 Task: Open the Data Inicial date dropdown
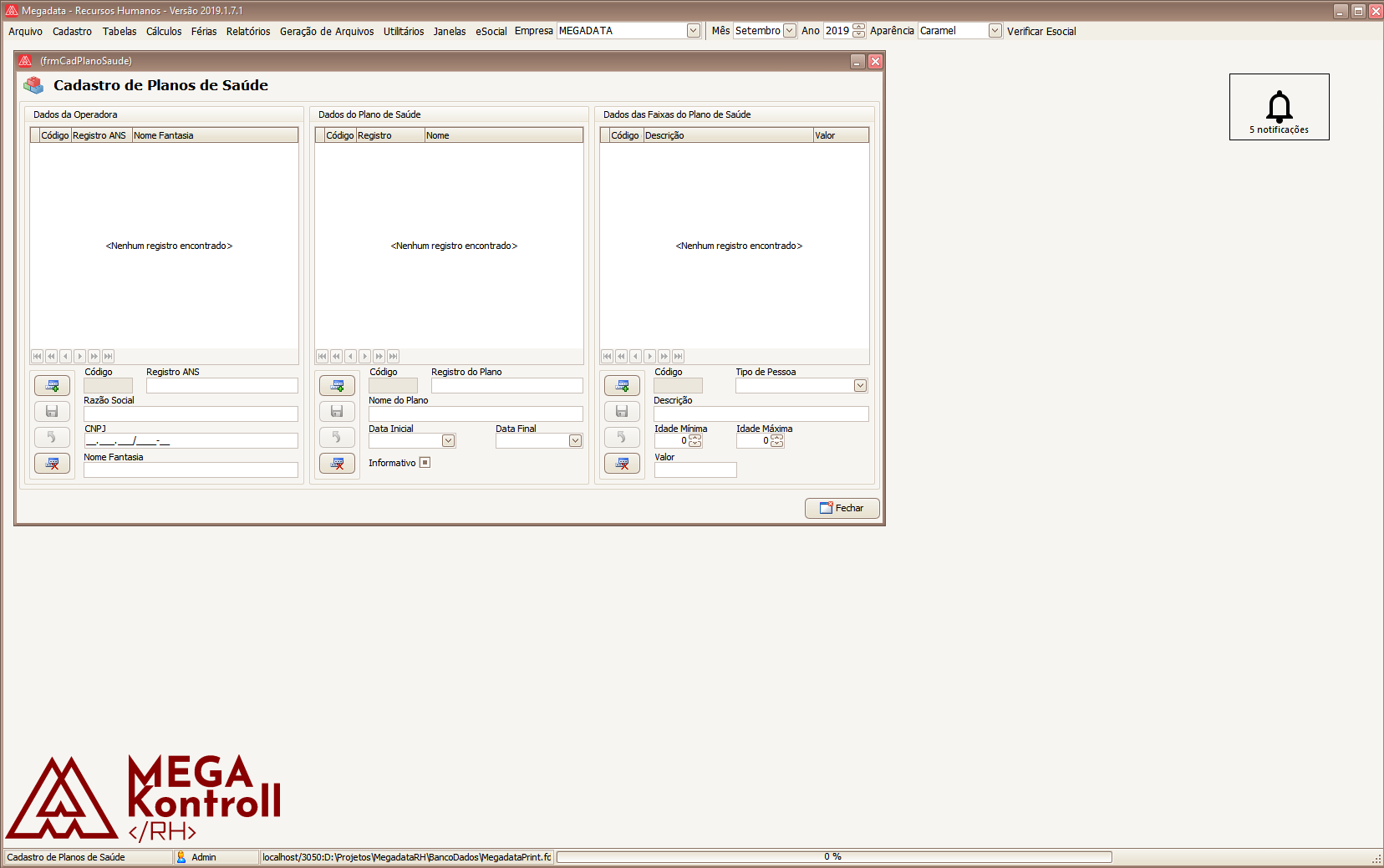[x=448, y=440]
